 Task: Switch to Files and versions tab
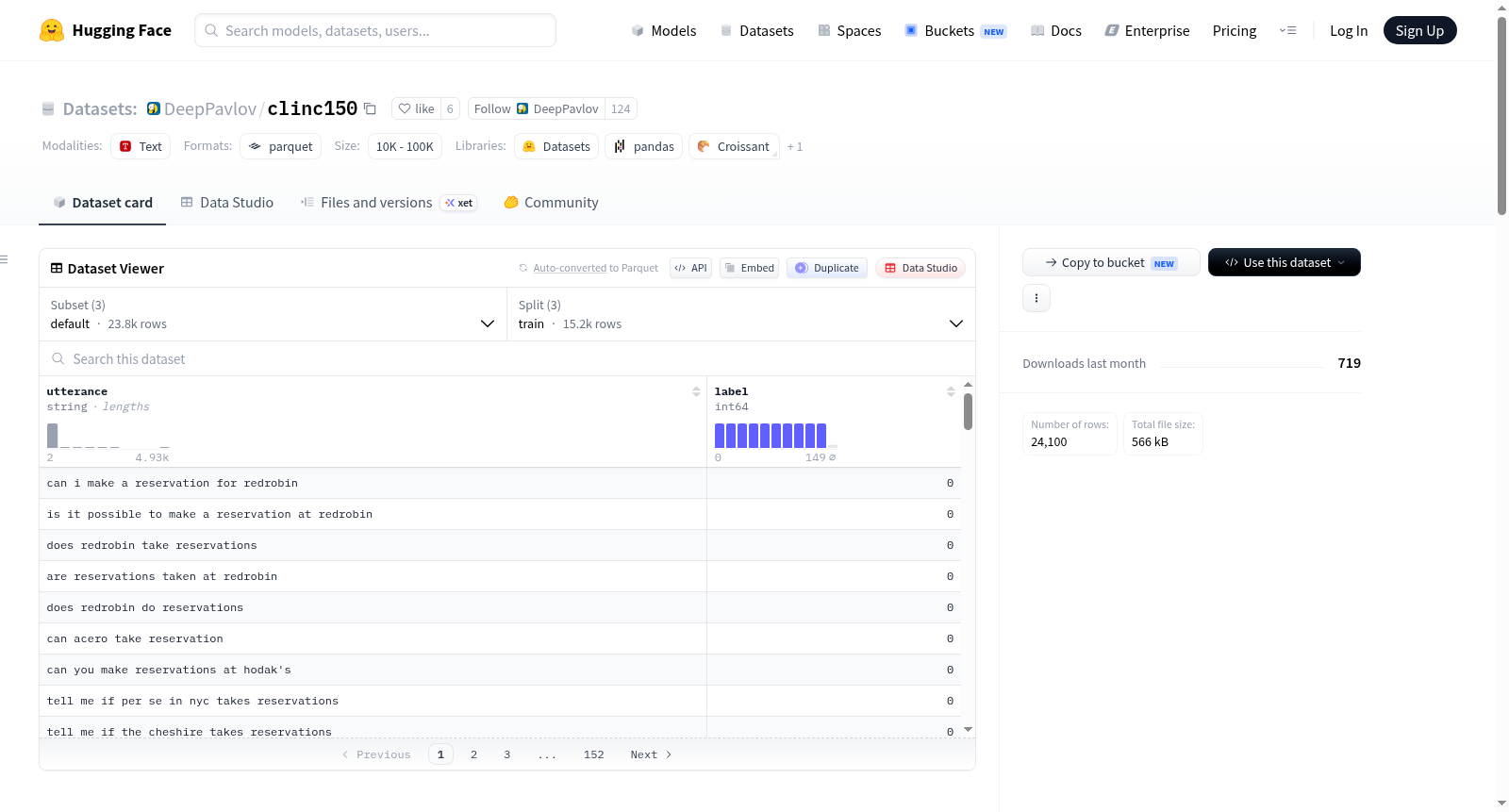click(388, 203)
